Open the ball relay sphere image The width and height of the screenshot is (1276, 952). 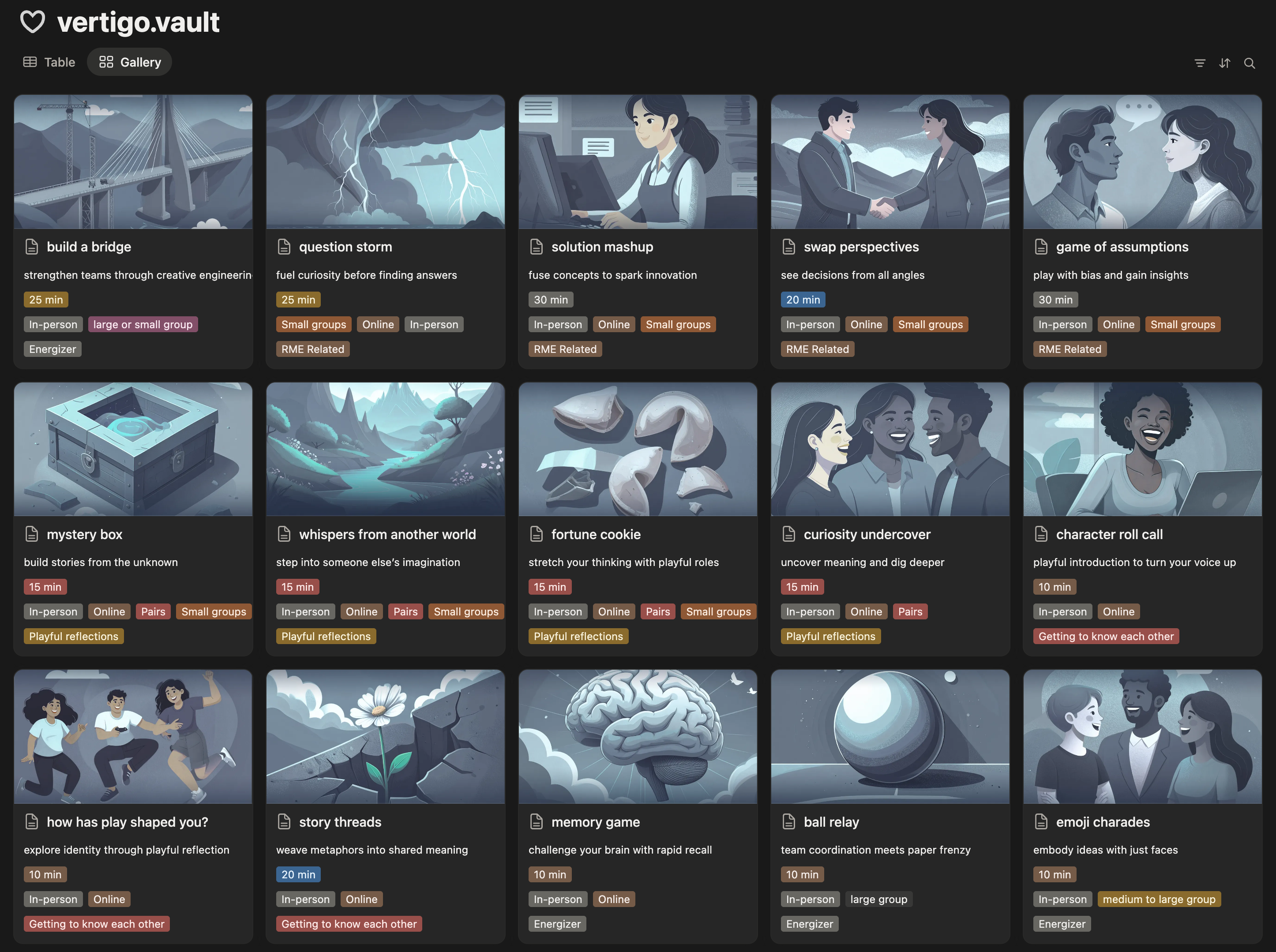(x=890, y=736)
